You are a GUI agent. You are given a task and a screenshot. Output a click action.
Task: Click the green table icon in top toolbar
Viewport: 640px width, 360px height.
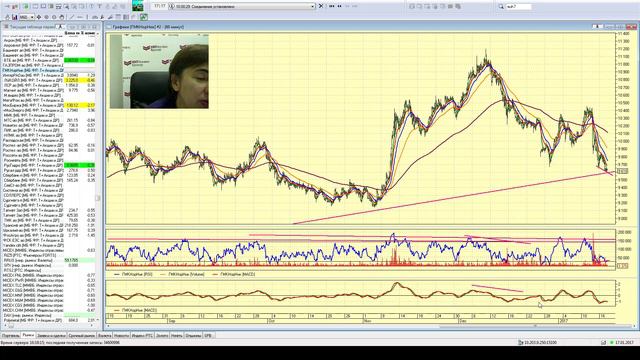coord(26,7)
